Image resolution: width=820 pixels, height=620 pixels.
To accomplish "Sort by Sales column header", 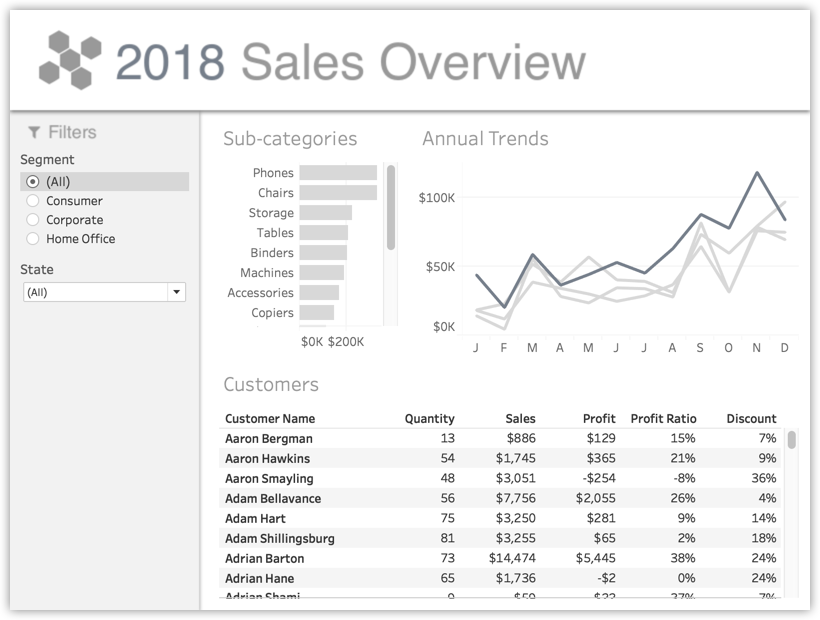I will tap(520, 419).
